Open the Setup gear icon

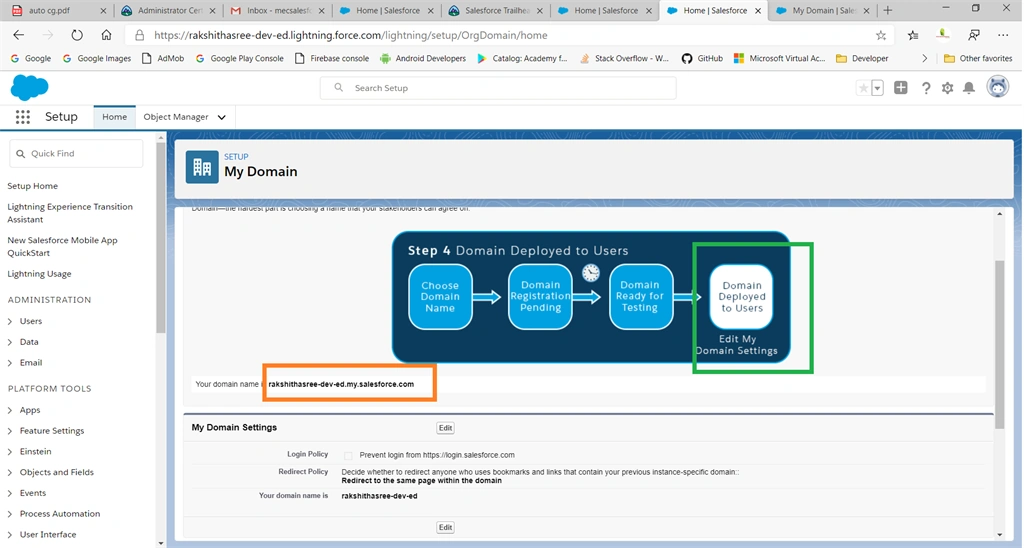[947, 88]
